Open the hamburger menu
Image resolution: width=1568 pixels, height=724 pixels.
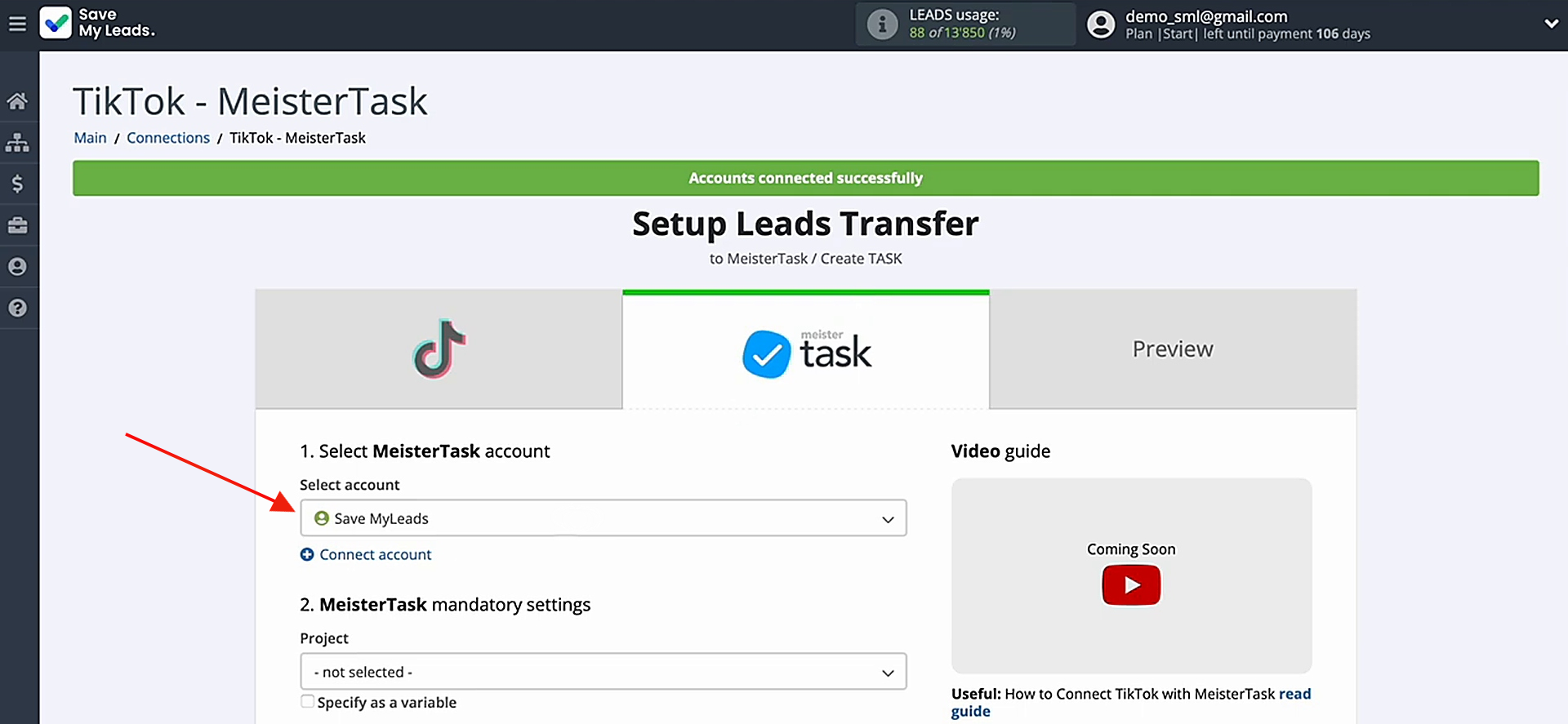[17, 24]
